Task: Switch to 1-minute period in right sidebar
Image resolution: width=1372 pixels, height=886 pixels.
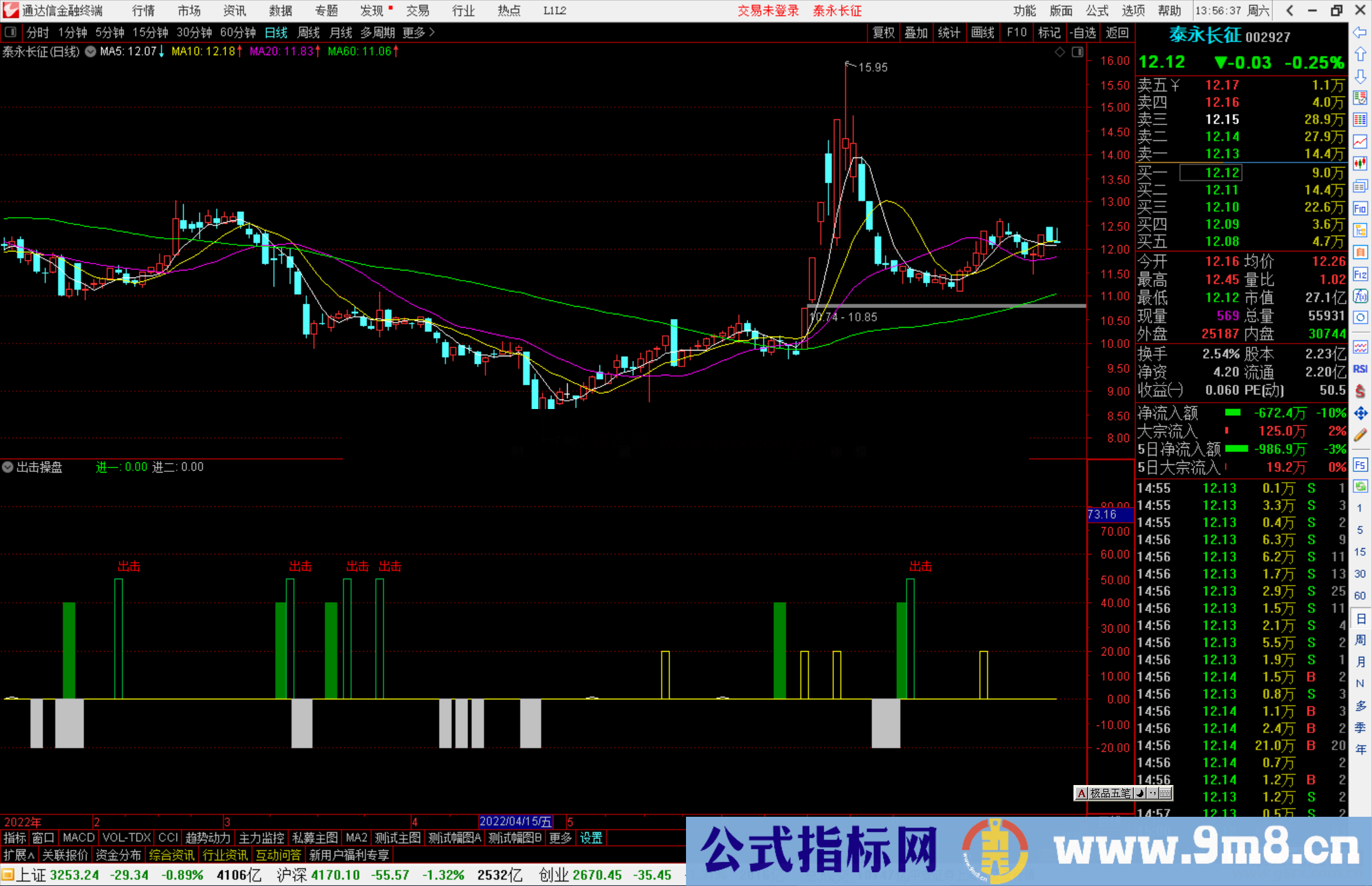Action: [x=1360, y=508]
